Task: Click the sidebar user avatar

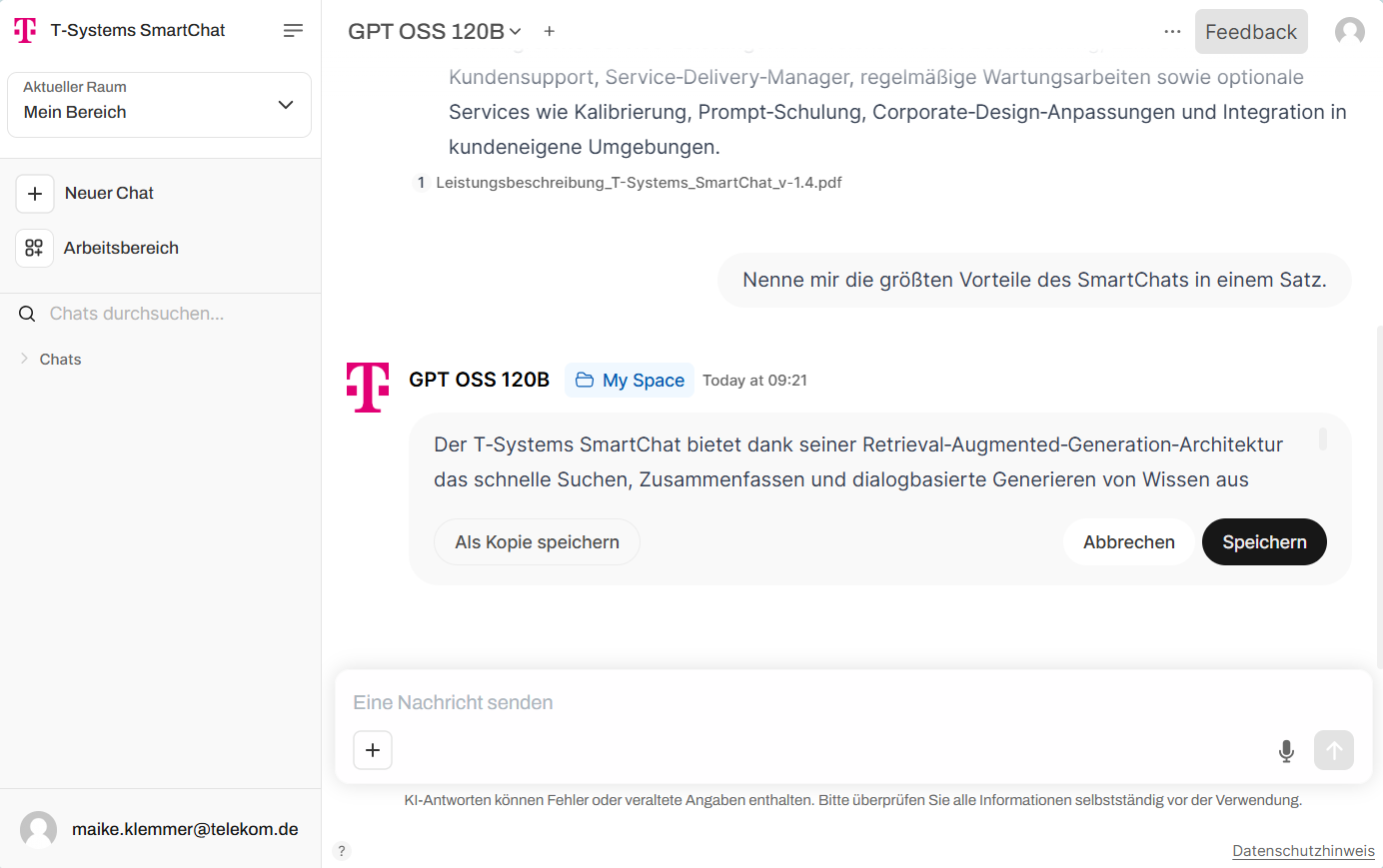Action: 39,829
